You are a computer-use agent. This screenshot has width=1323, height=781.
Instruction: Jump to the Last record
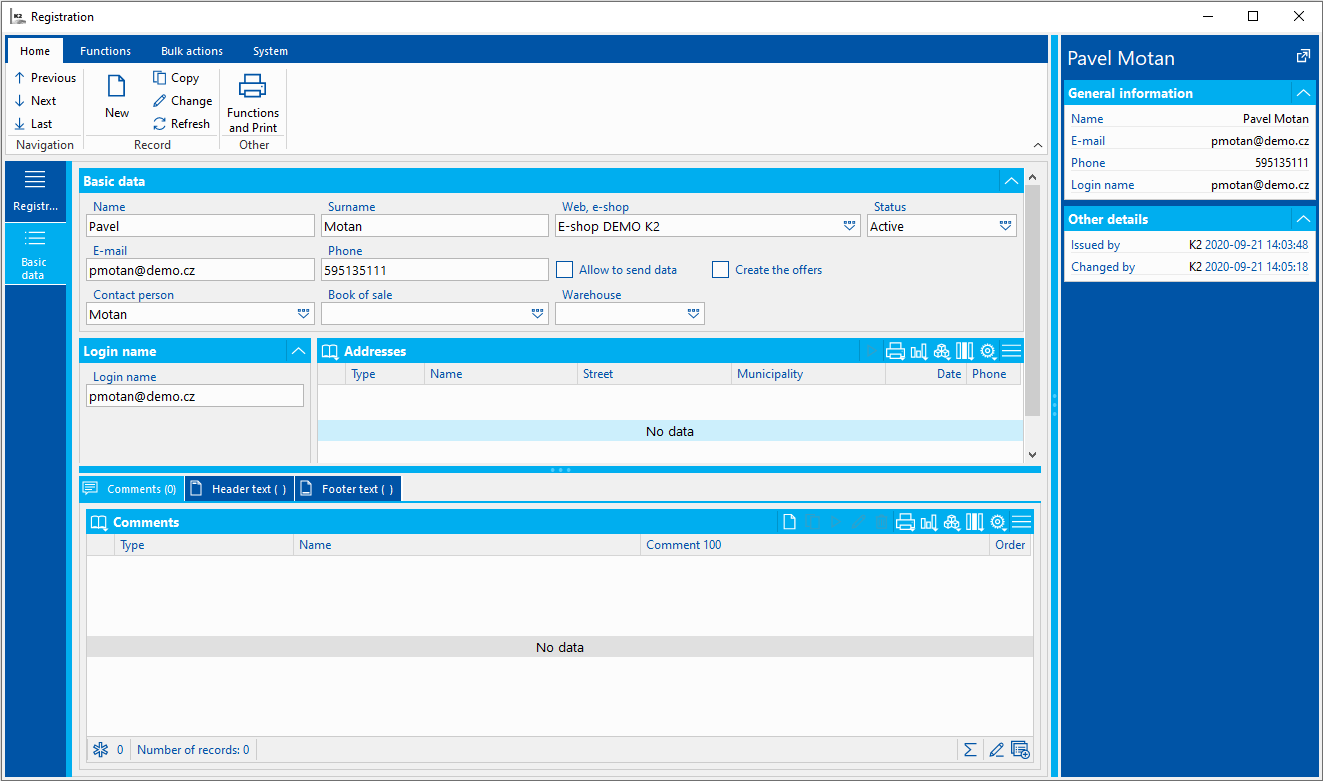click(x=34, y=124)
